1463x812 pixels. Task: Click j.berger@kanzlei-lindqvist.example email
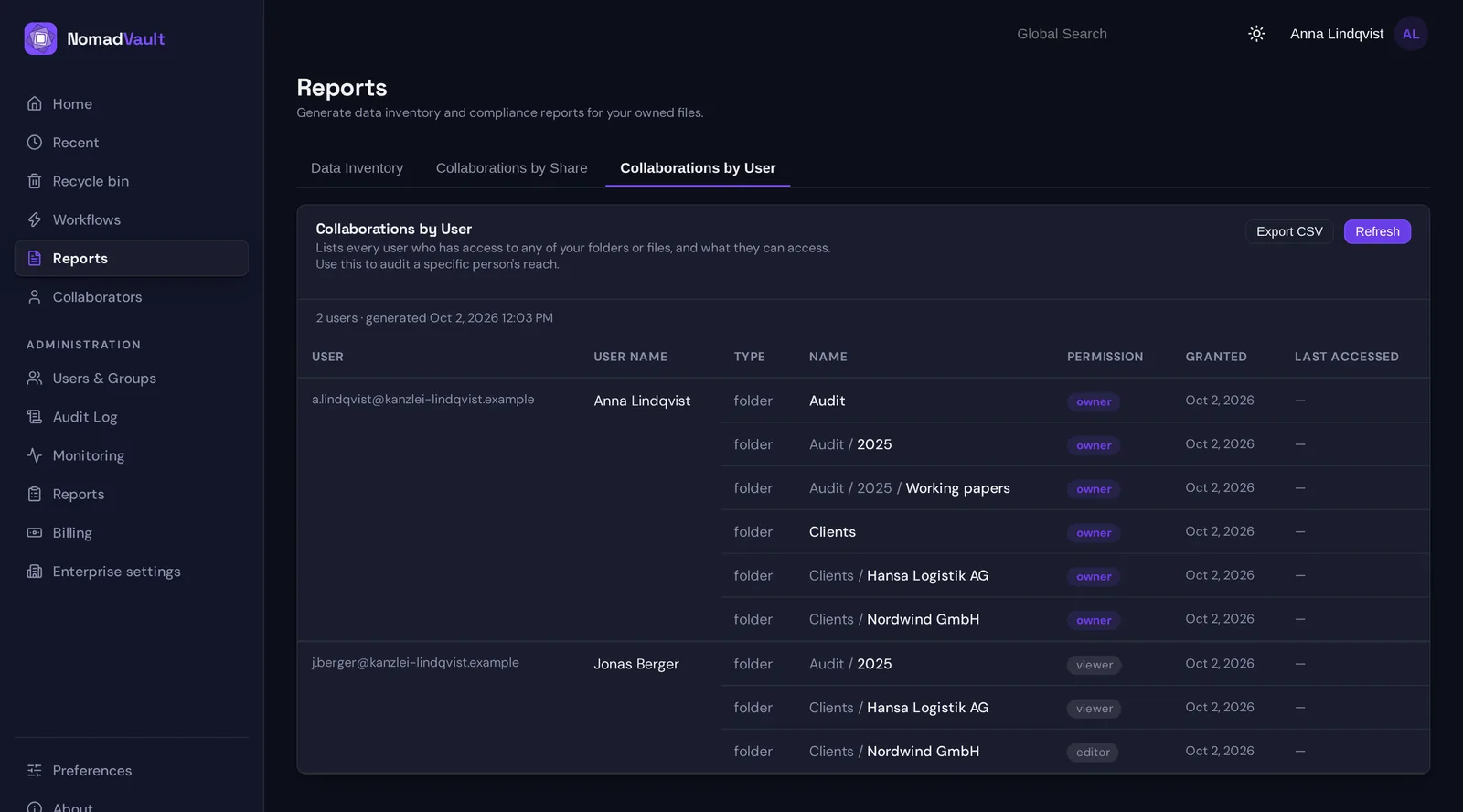click(x=415, y=663)
